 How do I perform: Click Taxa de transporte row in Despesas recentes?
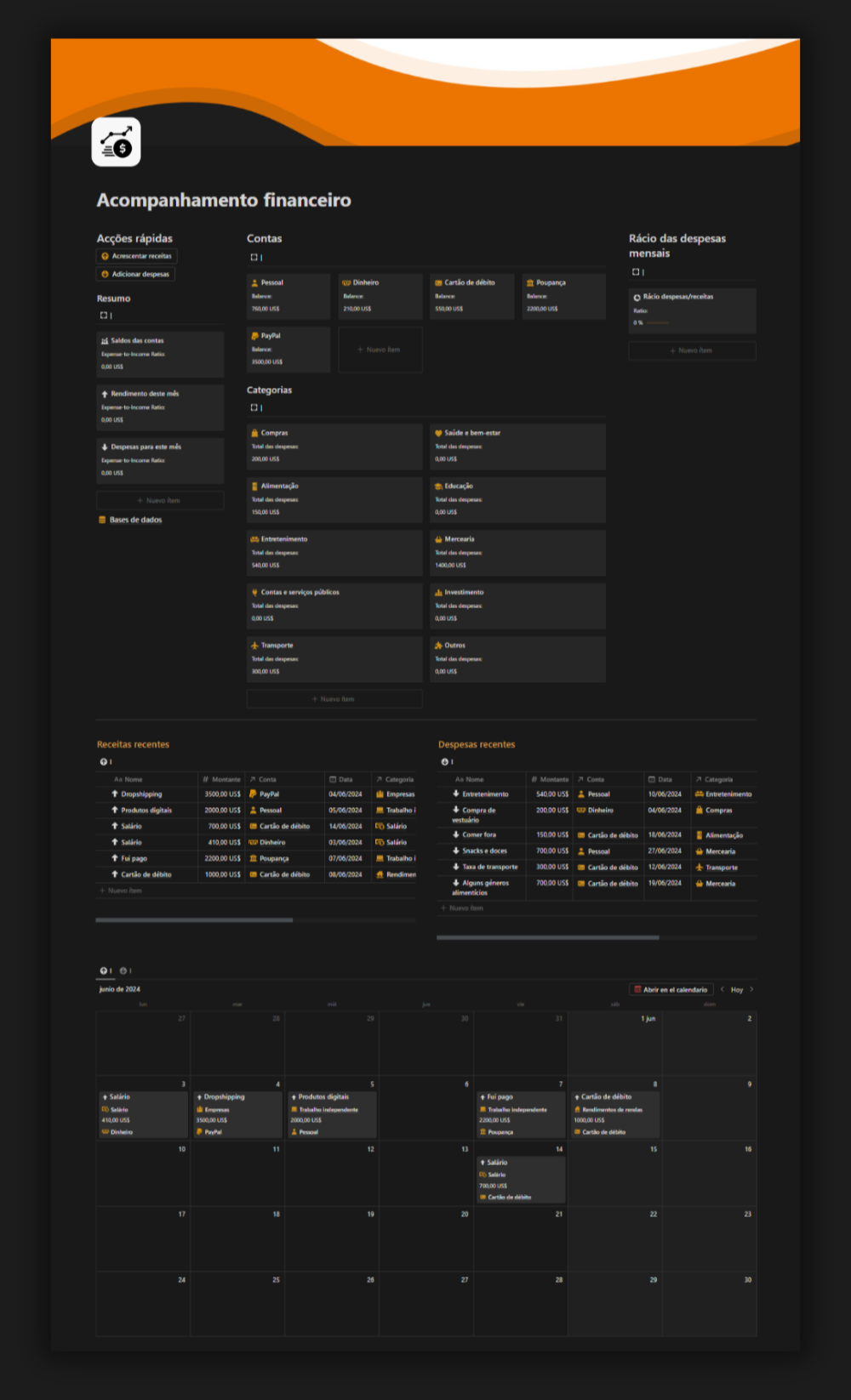pyautogui.click(x=597, y=867)
